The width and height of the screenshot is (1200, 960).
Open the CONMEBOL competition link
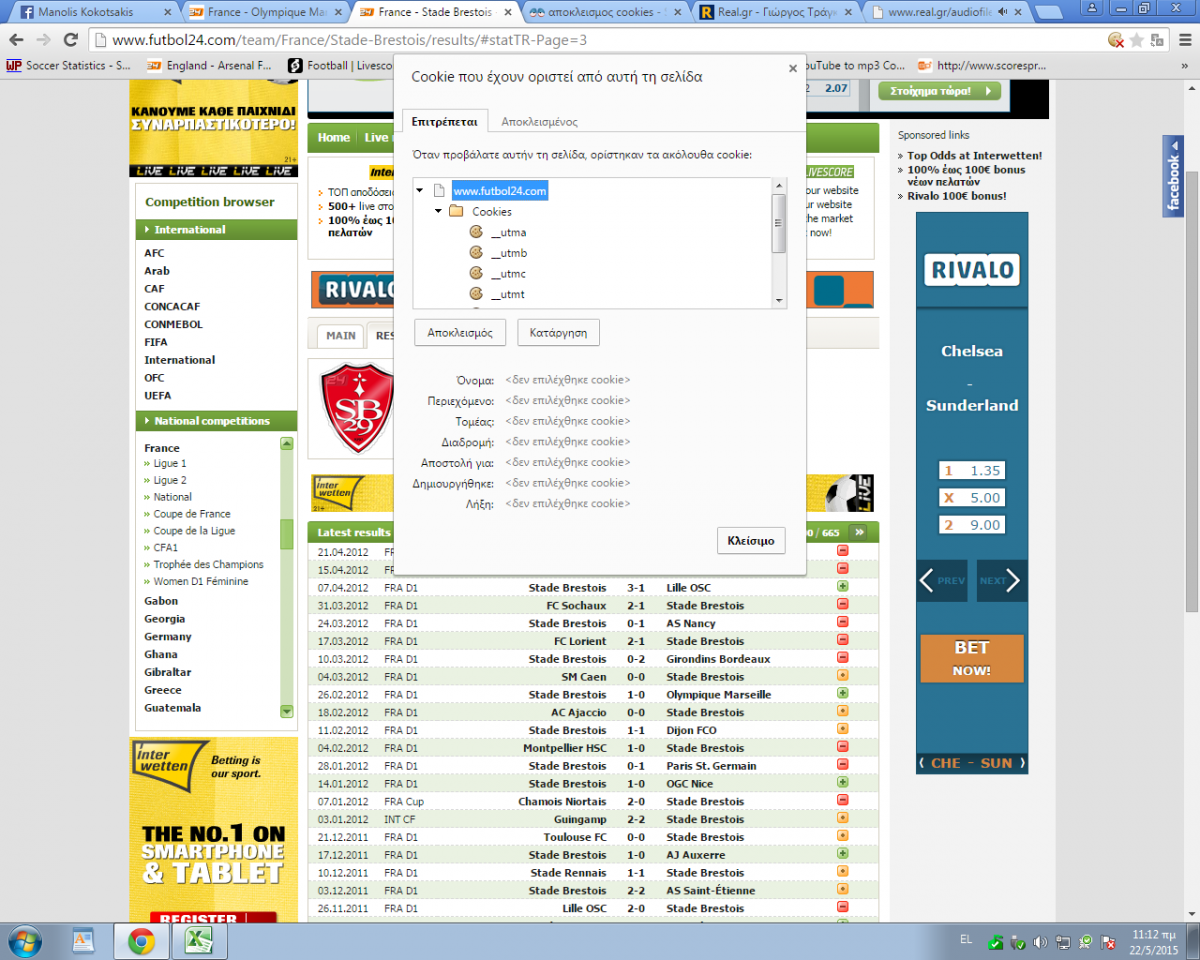[x=173, y=324]
